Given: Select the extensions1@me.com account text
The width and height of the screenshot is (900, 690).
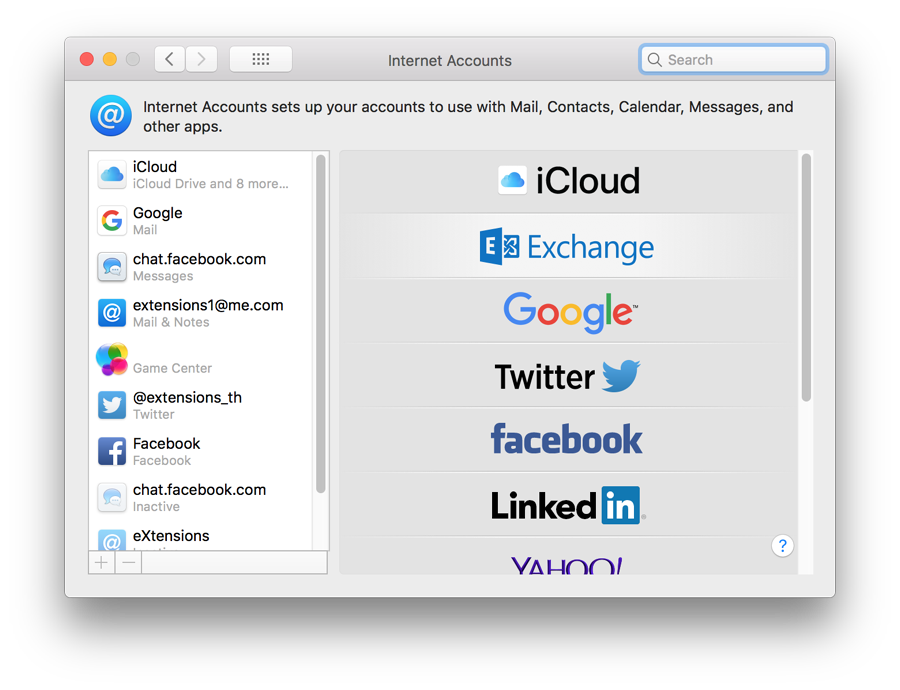Looking at the screenshot, I should (x=208, y=305).
